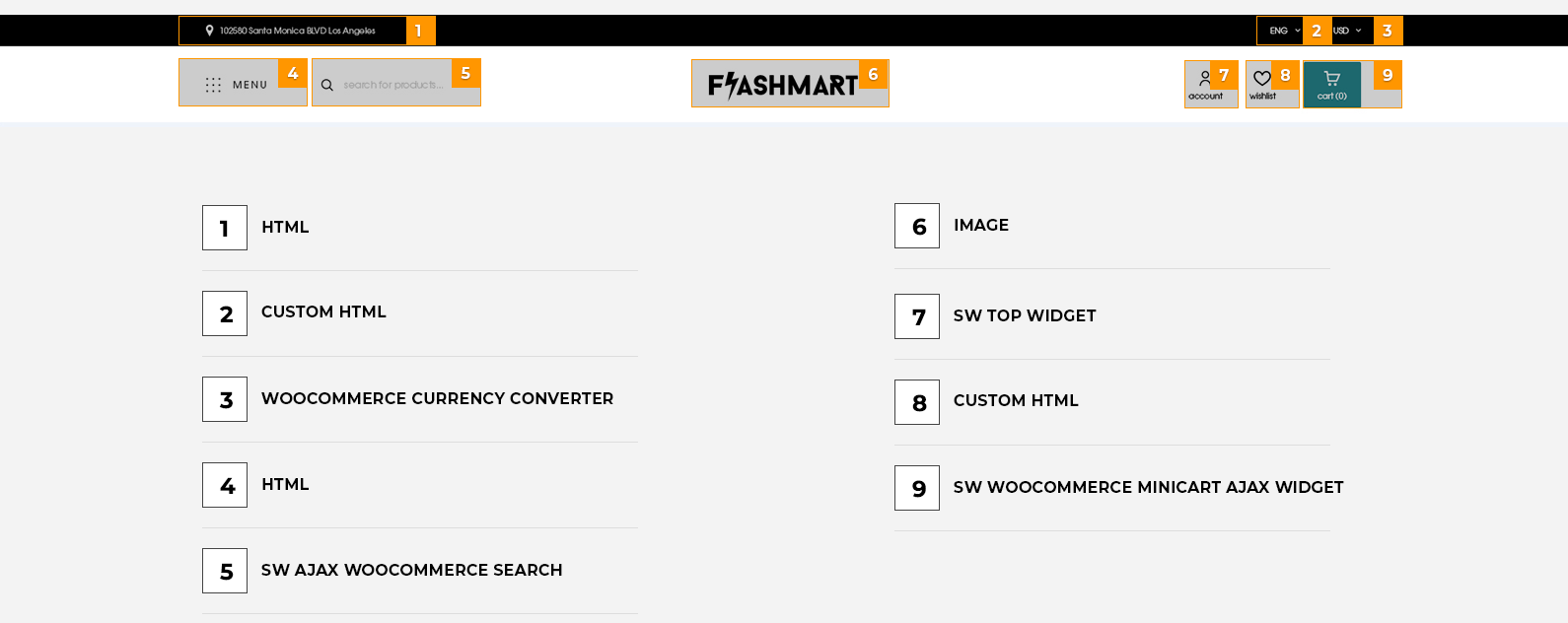
Task: Open the MENU grid icon
Action: [x=213, y=85]
